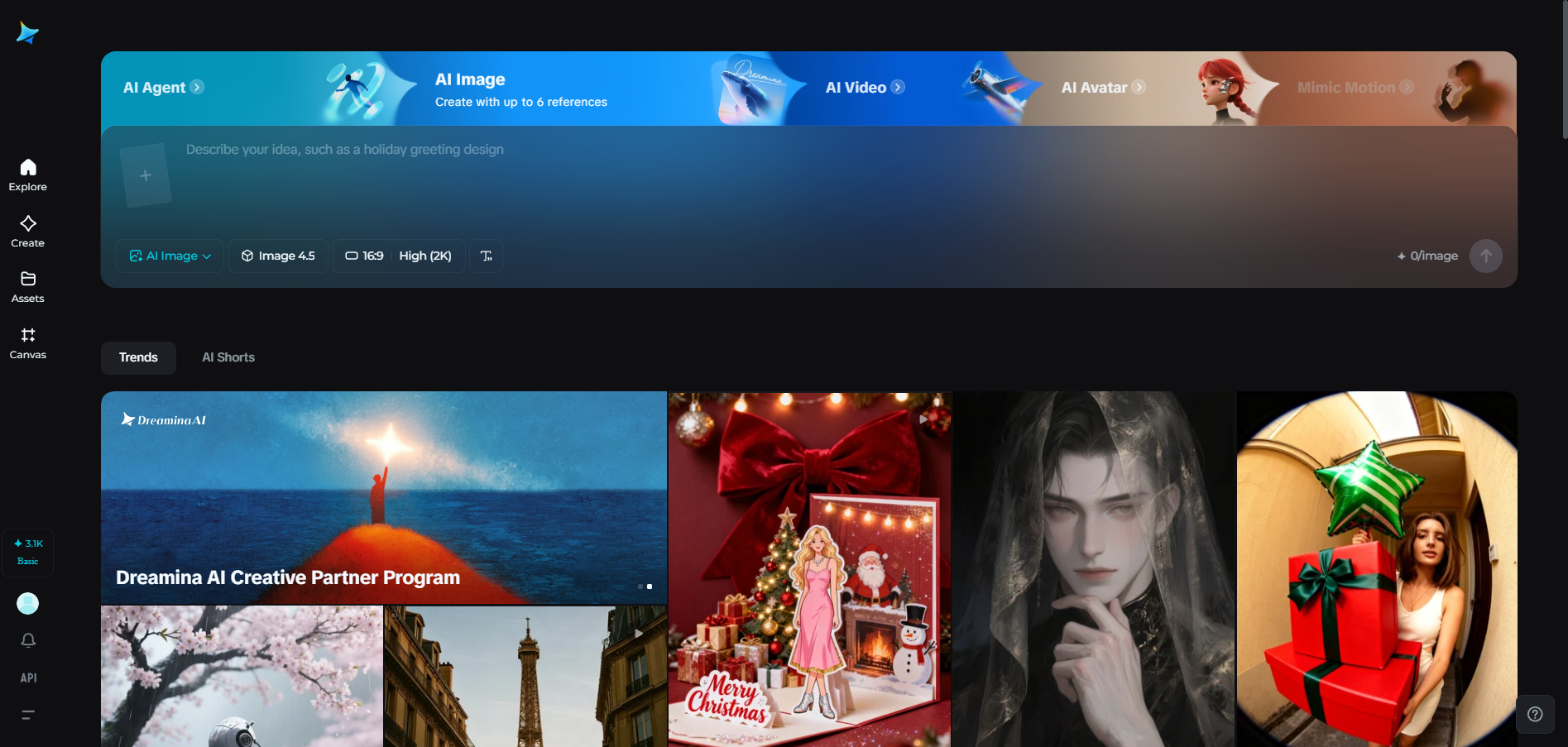1568x747 pixels.
Task: Open Dreamina AI Creative Partner Program banner
Action: 384,497
